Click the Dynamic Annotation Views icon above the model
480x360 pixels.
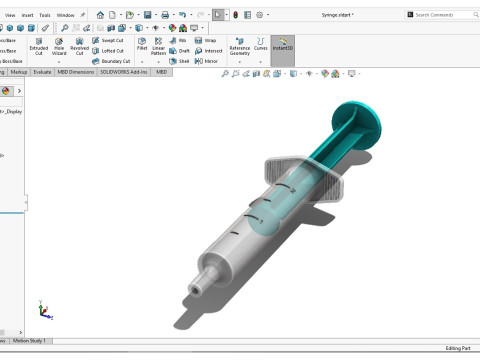[266, 74]
